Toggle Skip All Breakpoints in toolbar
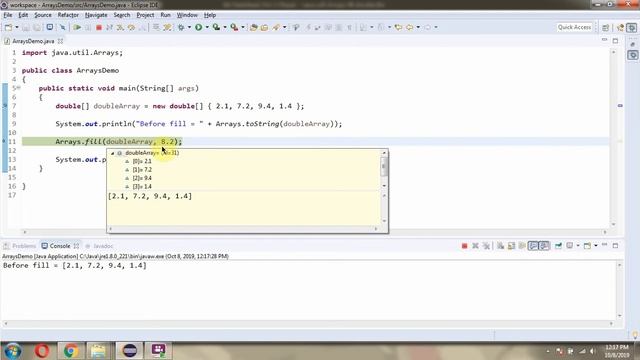Screen dimensions: 640x360 pyautogui.click(x=62, y=27)
